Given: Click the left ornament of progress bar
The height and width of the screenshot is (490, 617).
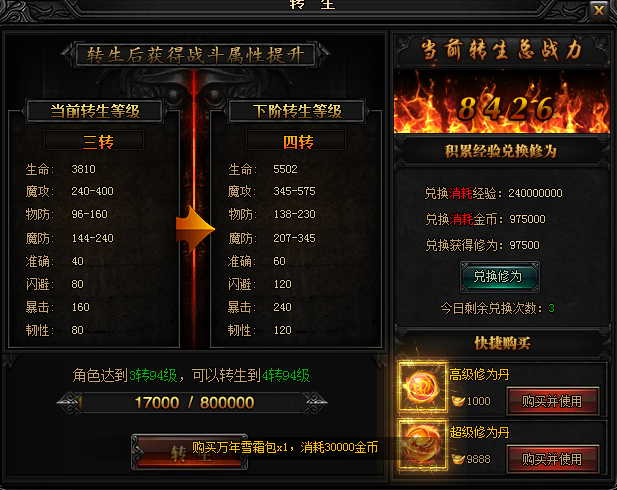Looking at the screenshot, I should tap(69, 403).
